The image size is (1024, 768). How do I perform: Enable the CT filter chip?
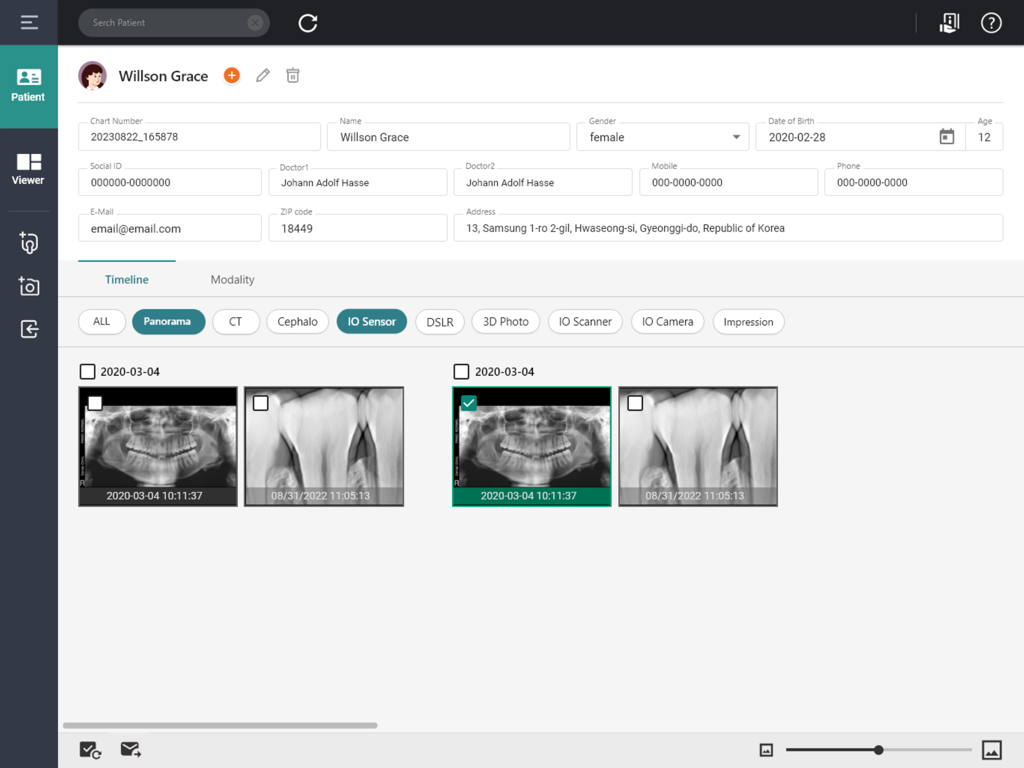point(236,321)
